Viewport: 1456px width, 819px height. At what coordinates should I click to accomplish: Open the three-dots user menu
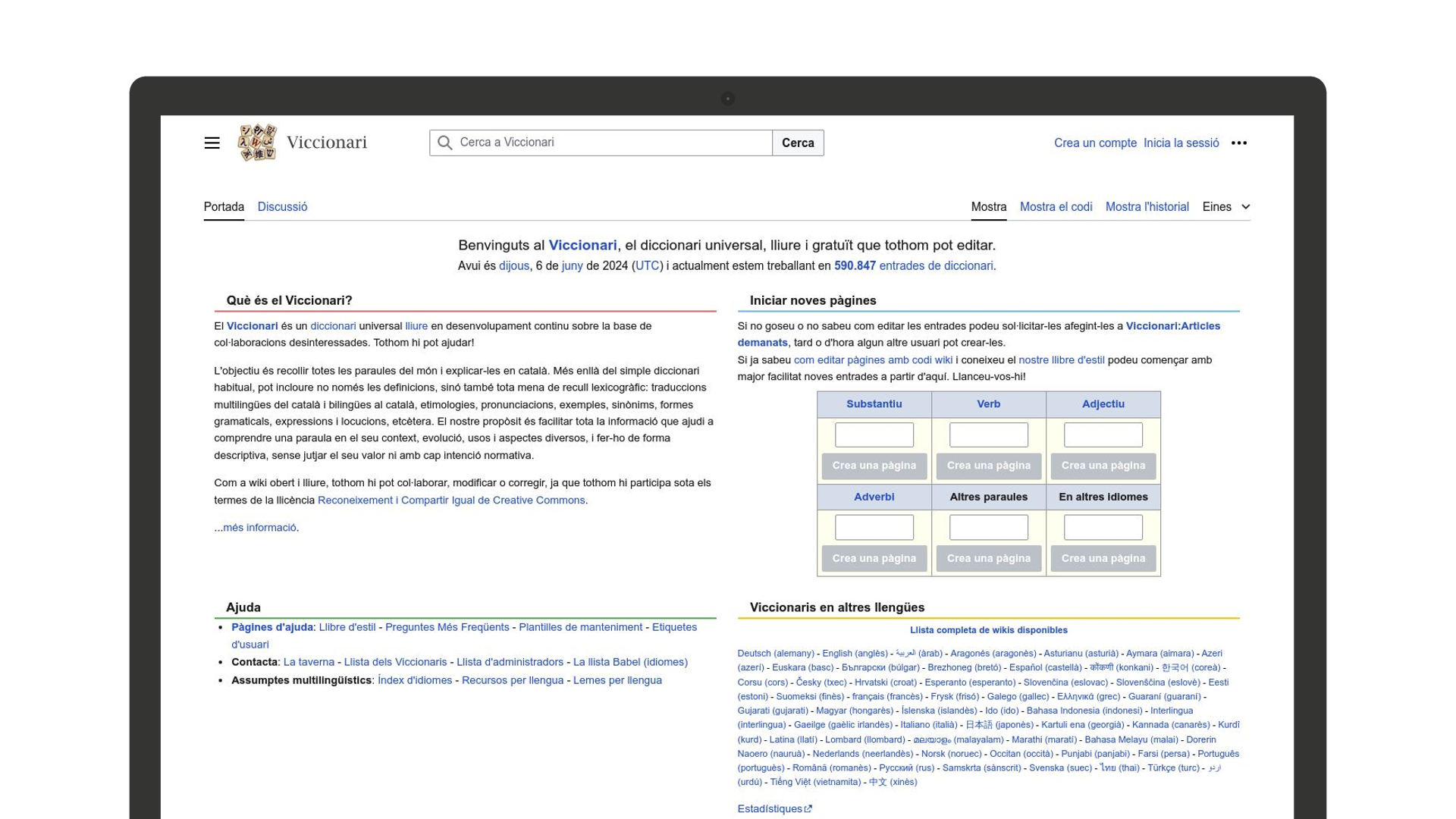tap(1239, 143)
